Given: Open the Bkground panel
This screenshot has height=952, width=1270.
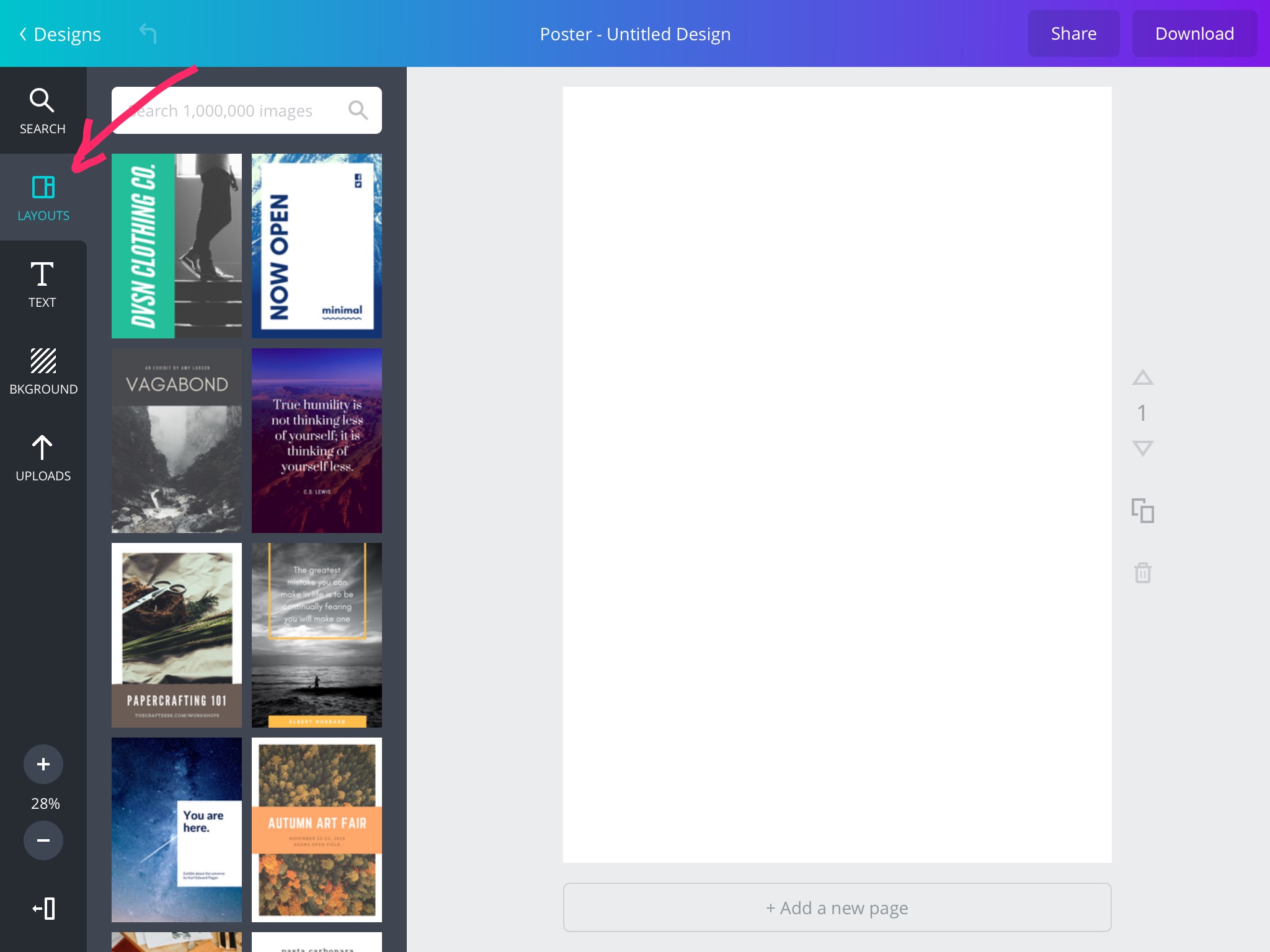Looking at the screenshot, I should click(43, 371).
